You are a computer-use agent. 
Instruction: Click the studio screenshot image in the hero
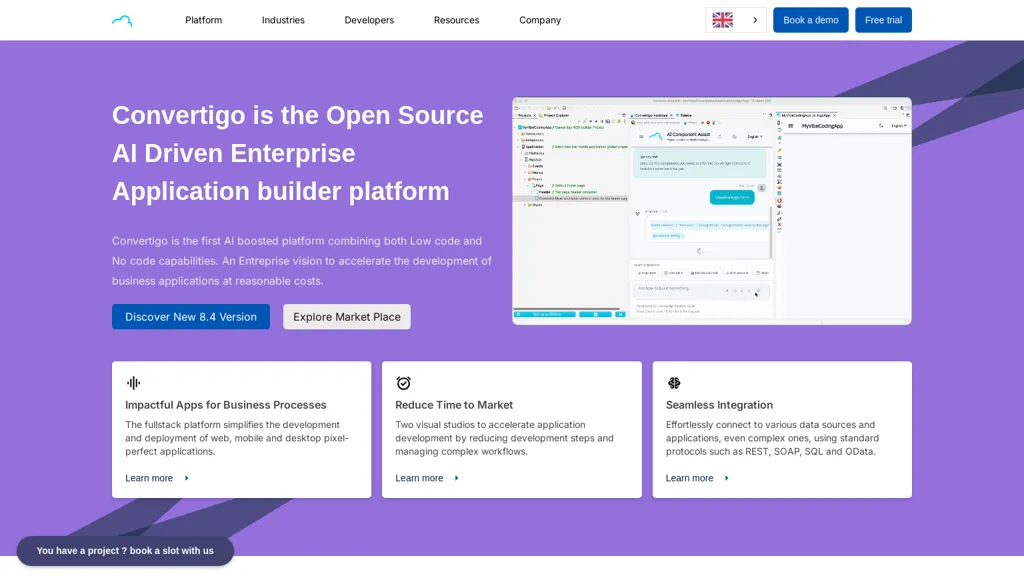point(712,211)
